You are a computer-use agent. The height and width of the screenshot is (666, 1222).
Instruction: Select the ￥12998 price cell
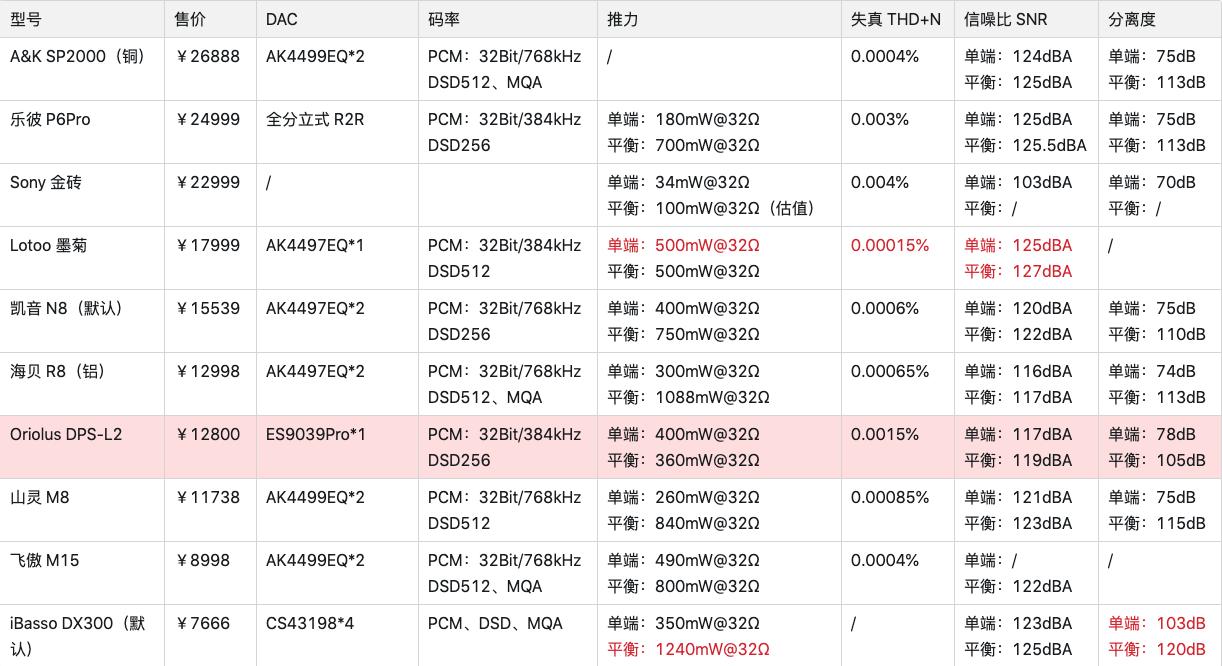(x=207, y=372)
